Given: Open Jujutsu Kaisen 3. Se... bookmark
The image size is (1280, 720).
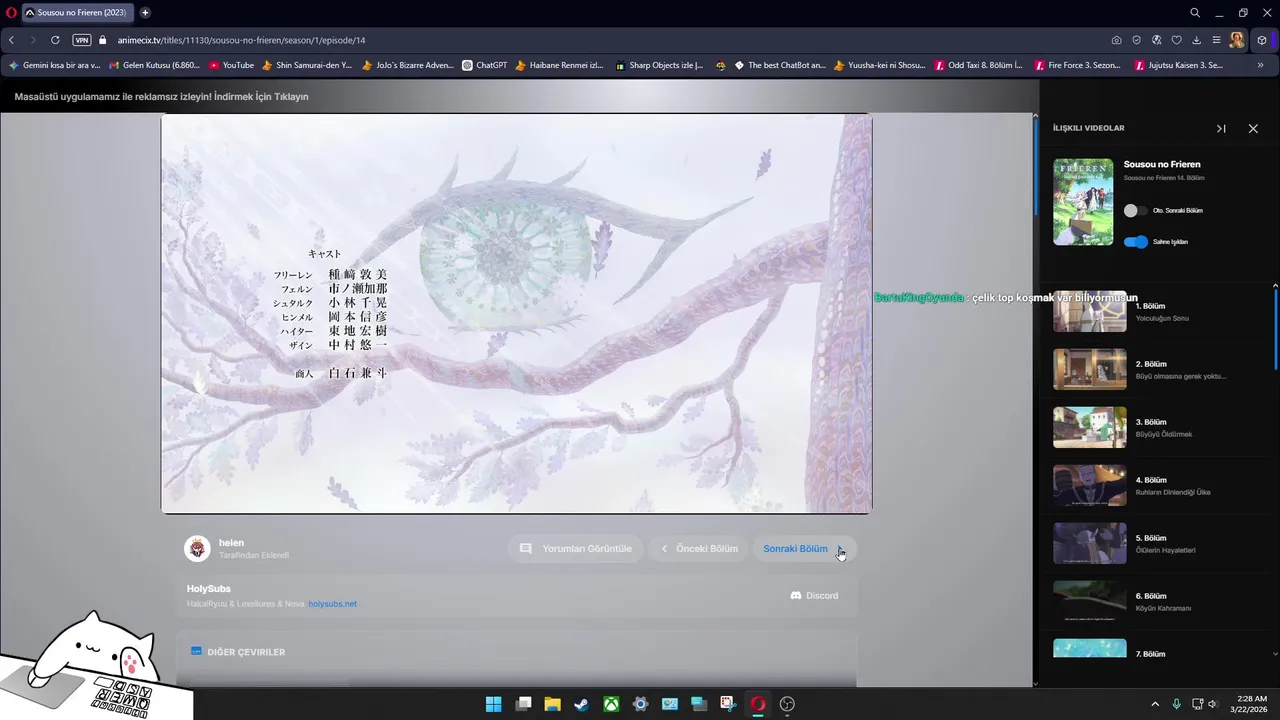Looking at the screenshot, I should tap(1178, 65).
